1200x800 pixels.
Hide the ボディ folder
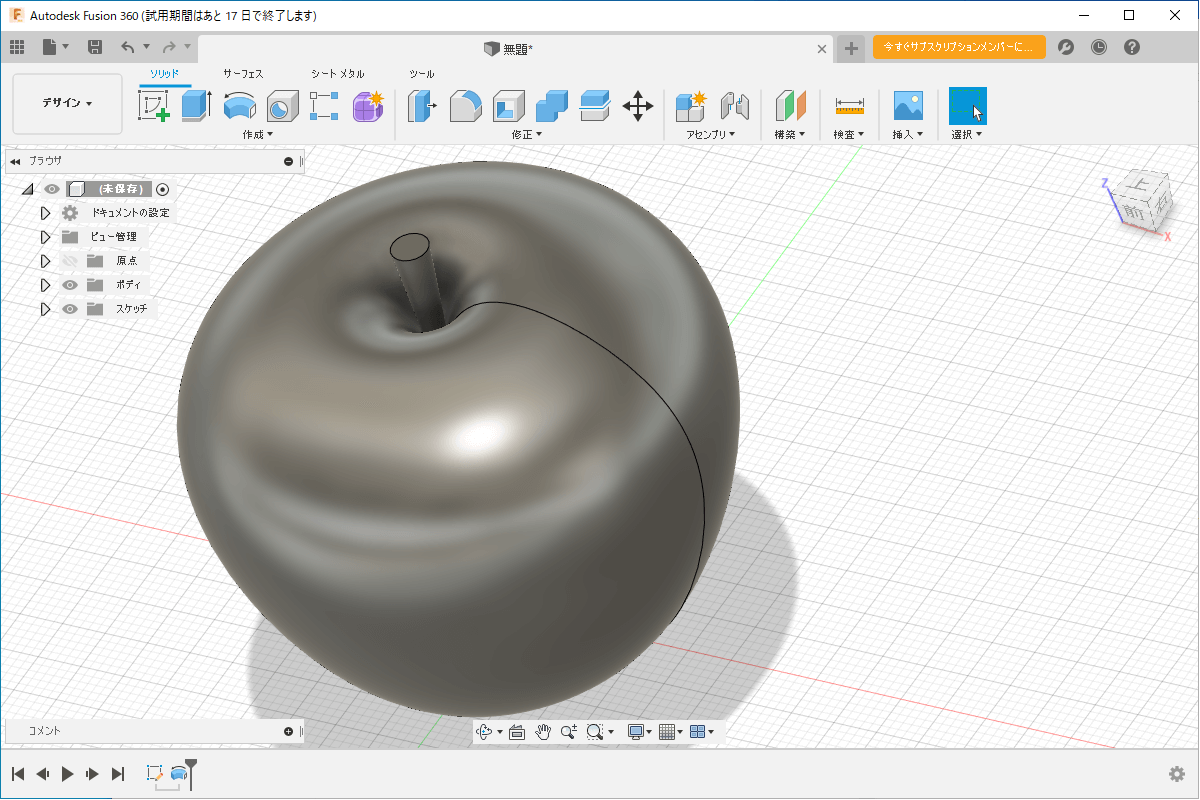pos(70,285)
